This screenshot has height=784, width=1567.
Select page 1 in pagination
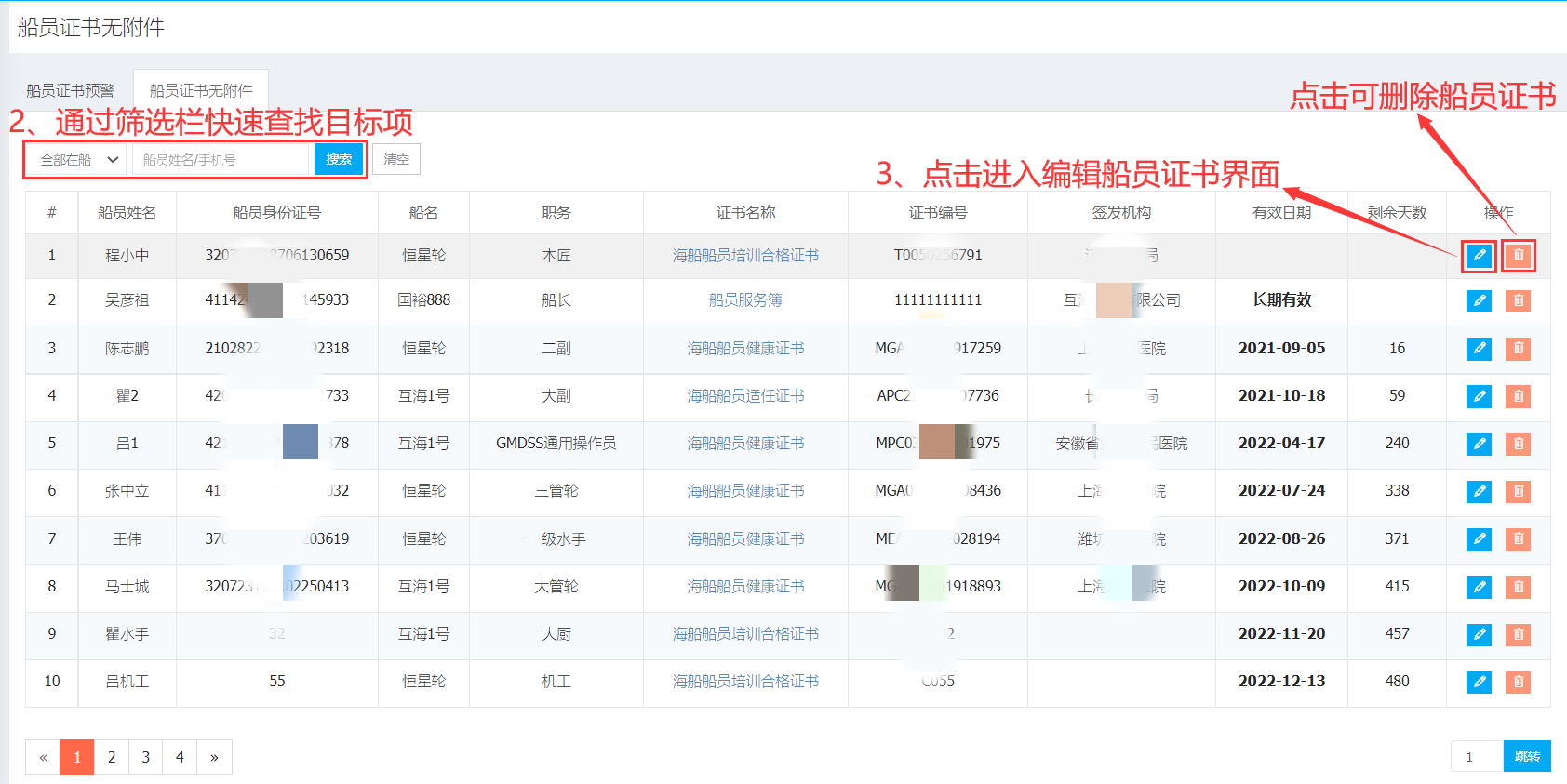pyautogui.click(x=77, y=757)
